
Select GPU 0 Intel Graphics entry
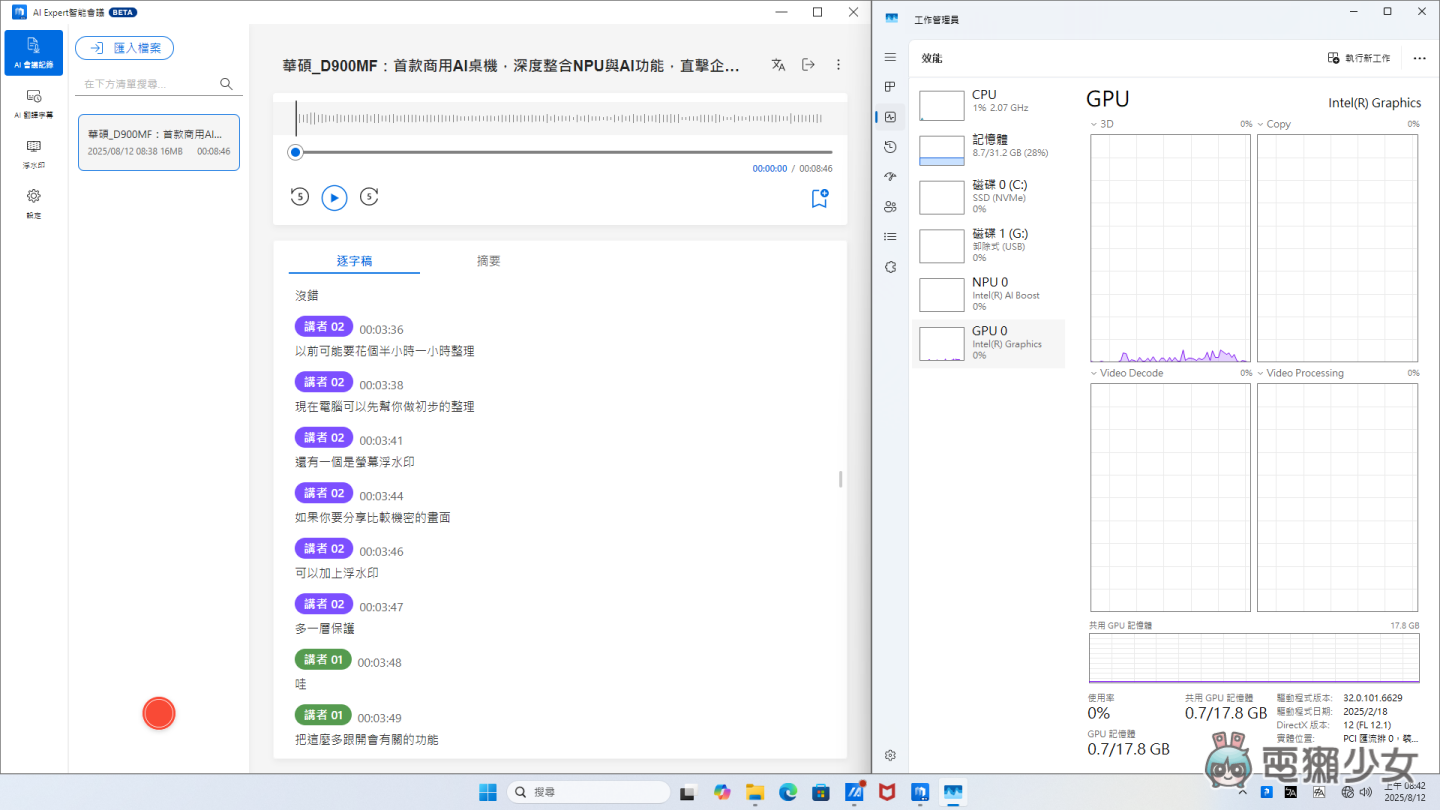(988, 343)
